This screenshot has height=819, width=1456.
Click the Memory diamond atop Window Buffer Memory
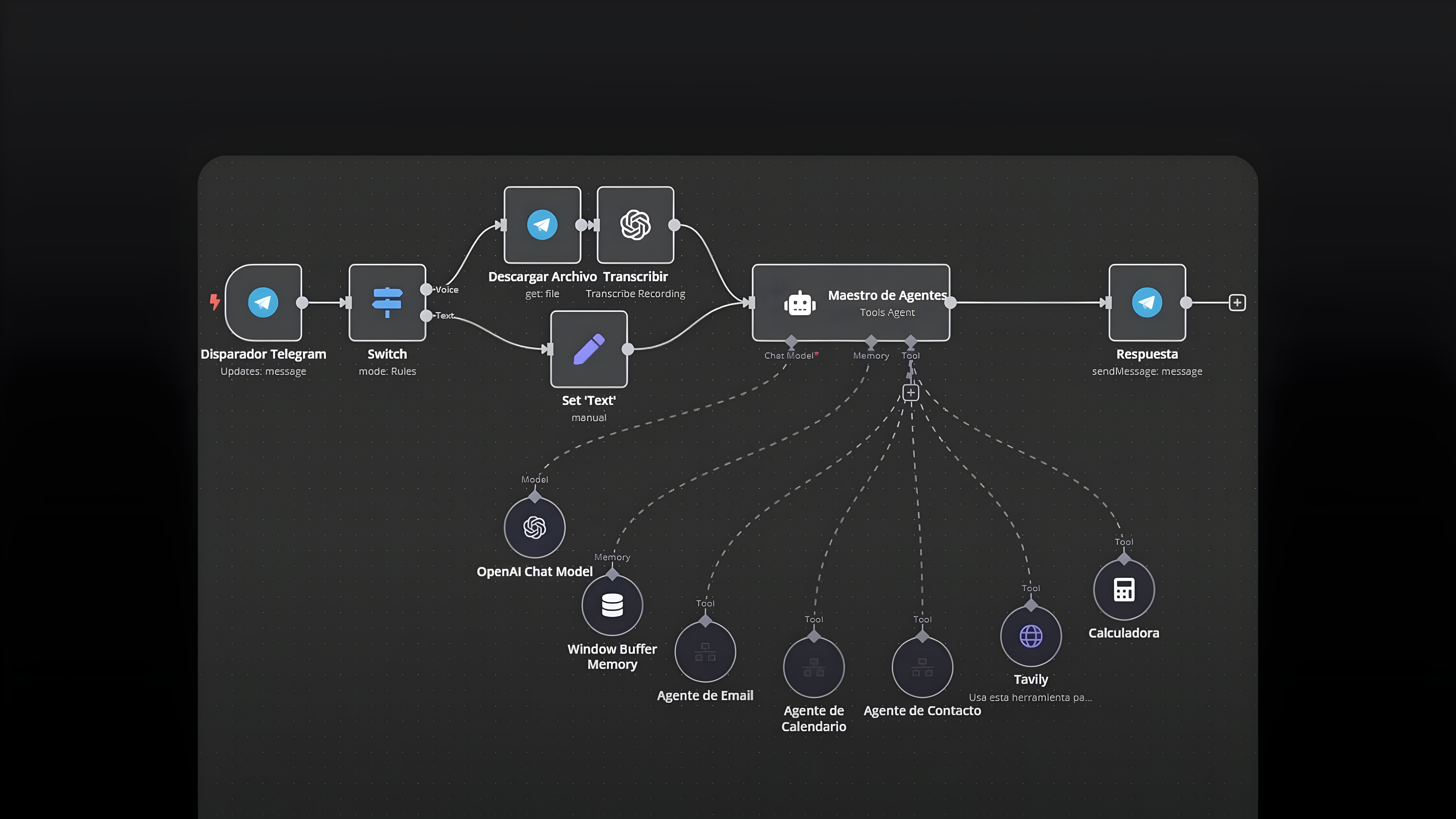[x=612, y=574]
